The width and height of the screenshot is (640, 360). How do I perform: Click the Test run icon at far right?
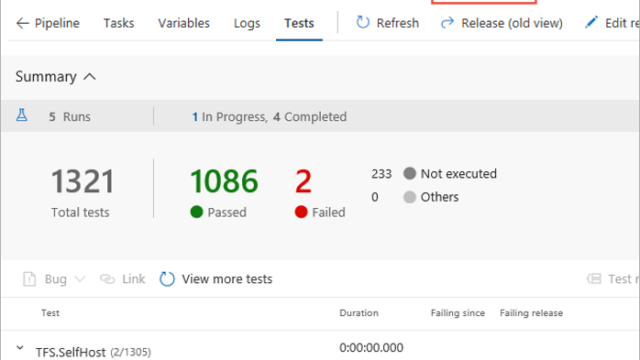pyautogui.click(x=594, y=279)
